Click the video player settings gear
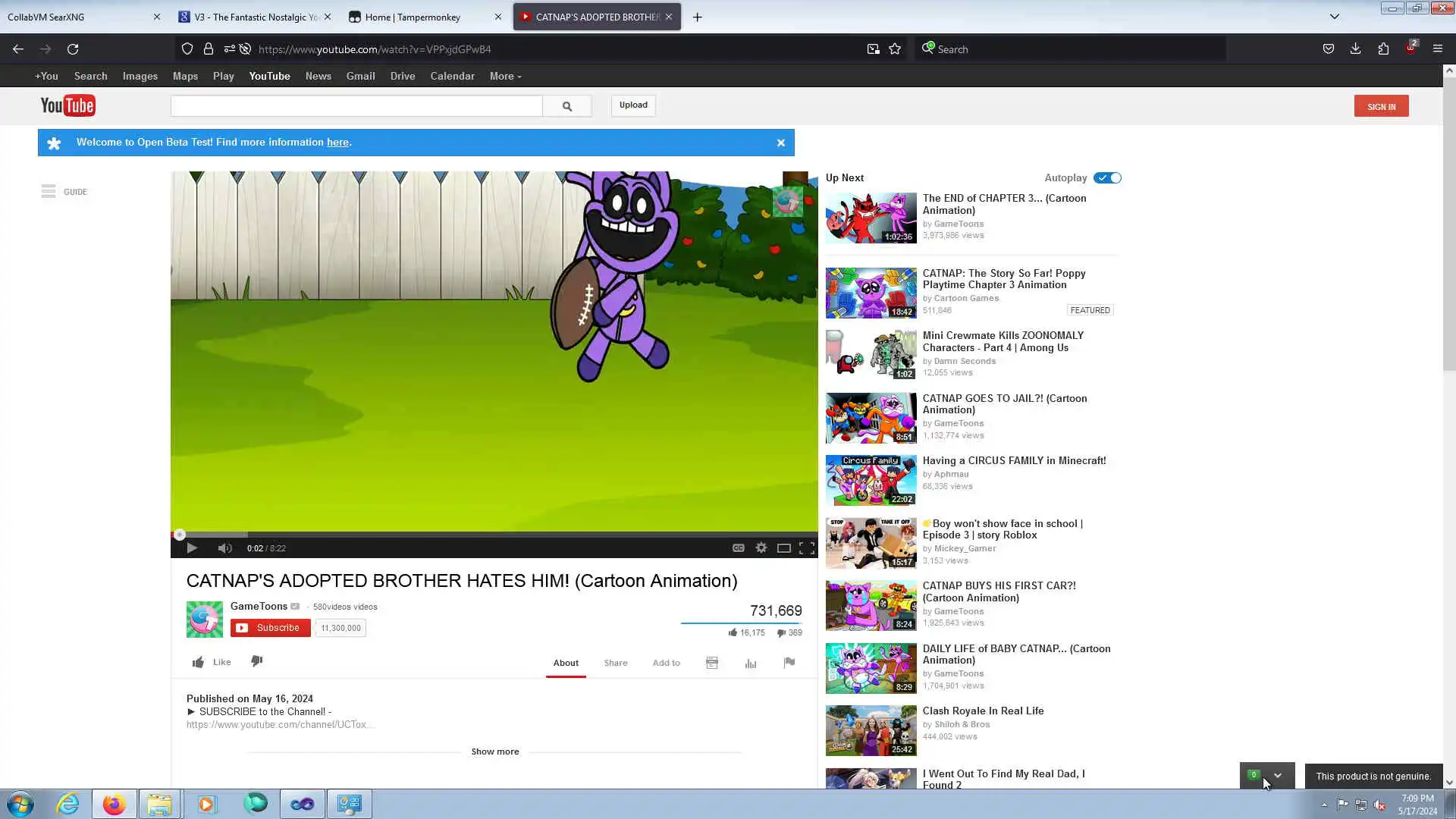Image resolution: width=1456 pixels, height=819 pixels. 761,548
